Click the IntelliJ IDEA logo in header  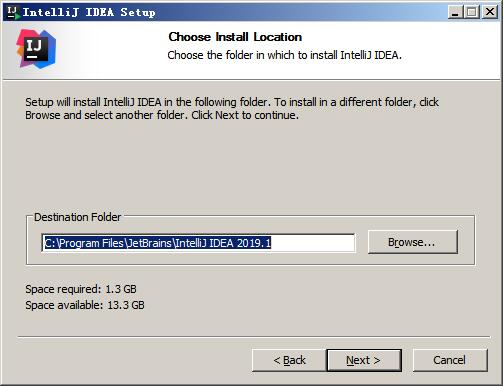click(36, 49)
